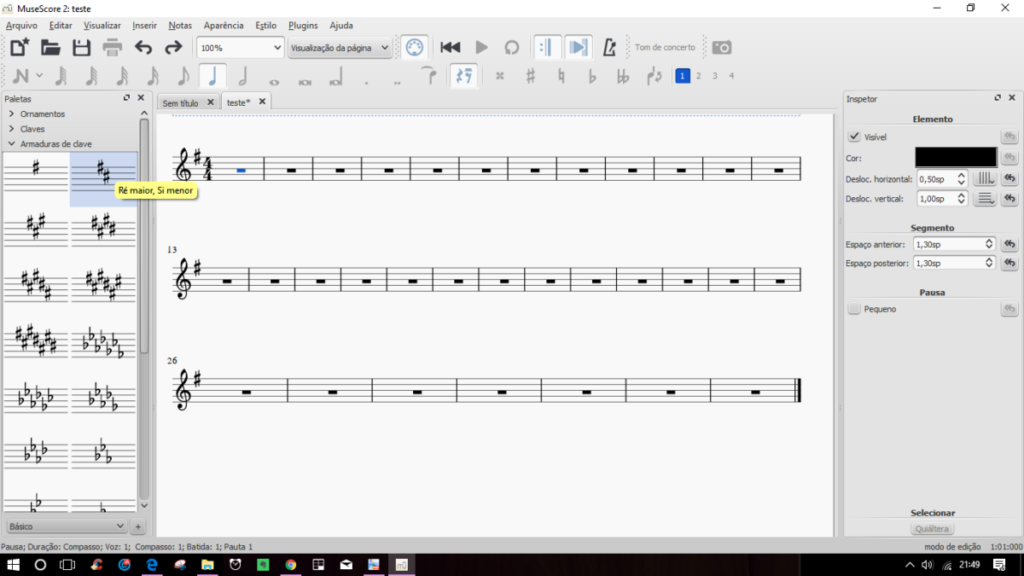Open the 100% zoom dropdown
The height and width of the screenshot is (576, 1024).
click(240, 47)
